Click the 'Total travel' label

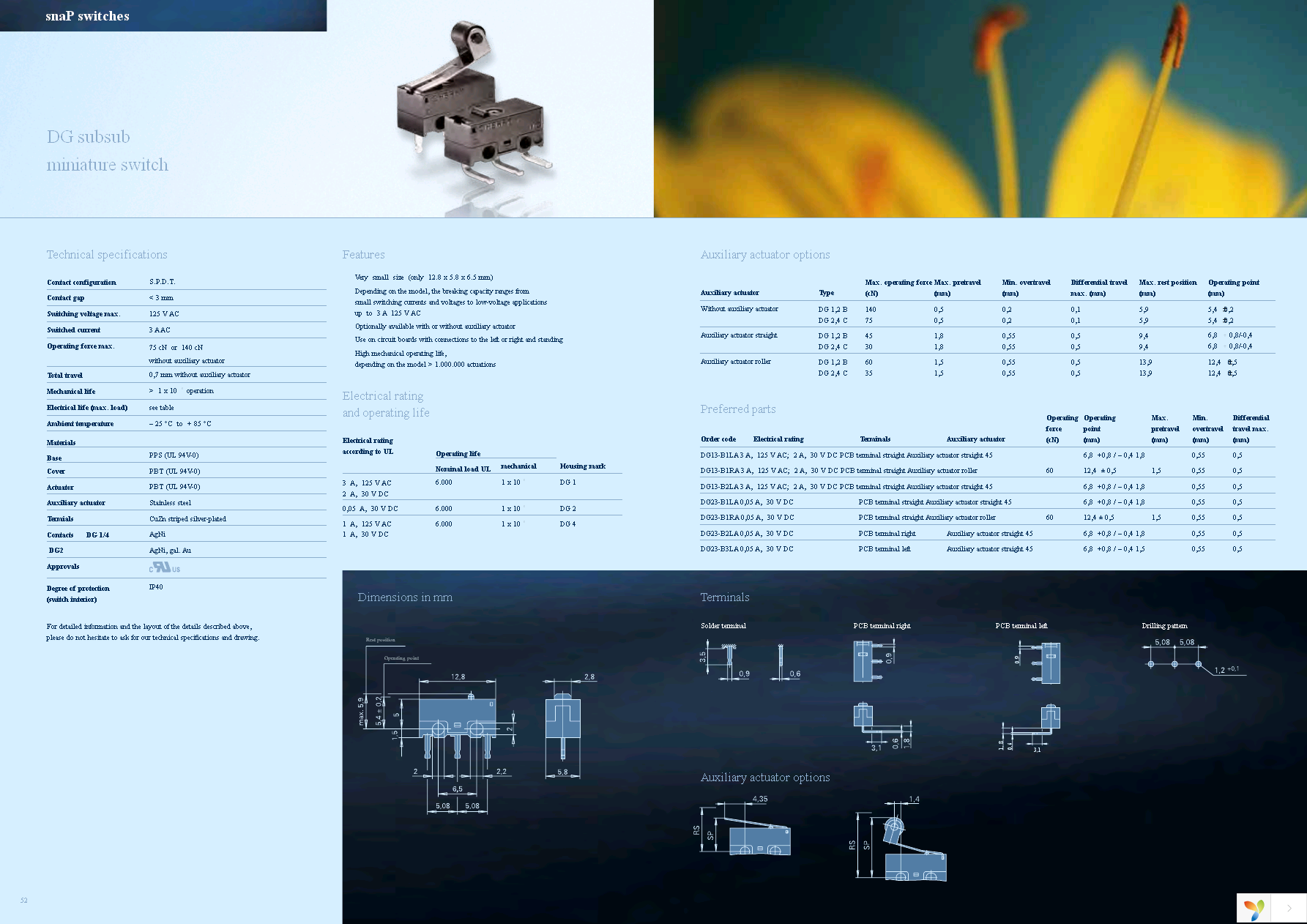[64, 376]
